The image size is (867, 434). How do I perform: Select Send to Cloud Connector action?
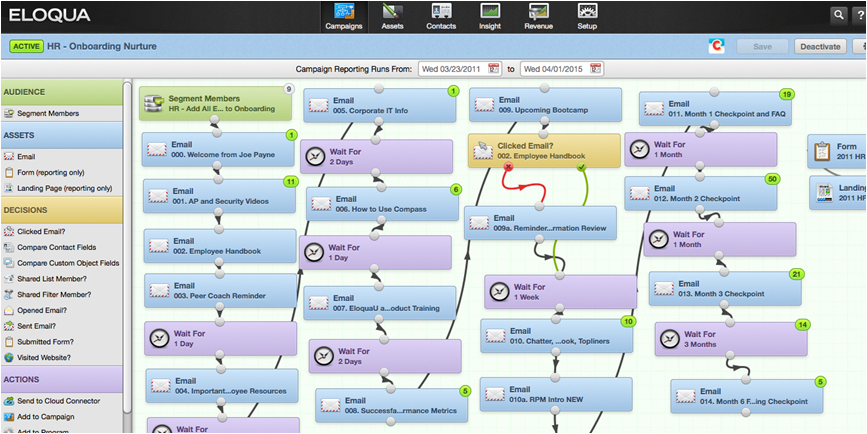[60, 401]
